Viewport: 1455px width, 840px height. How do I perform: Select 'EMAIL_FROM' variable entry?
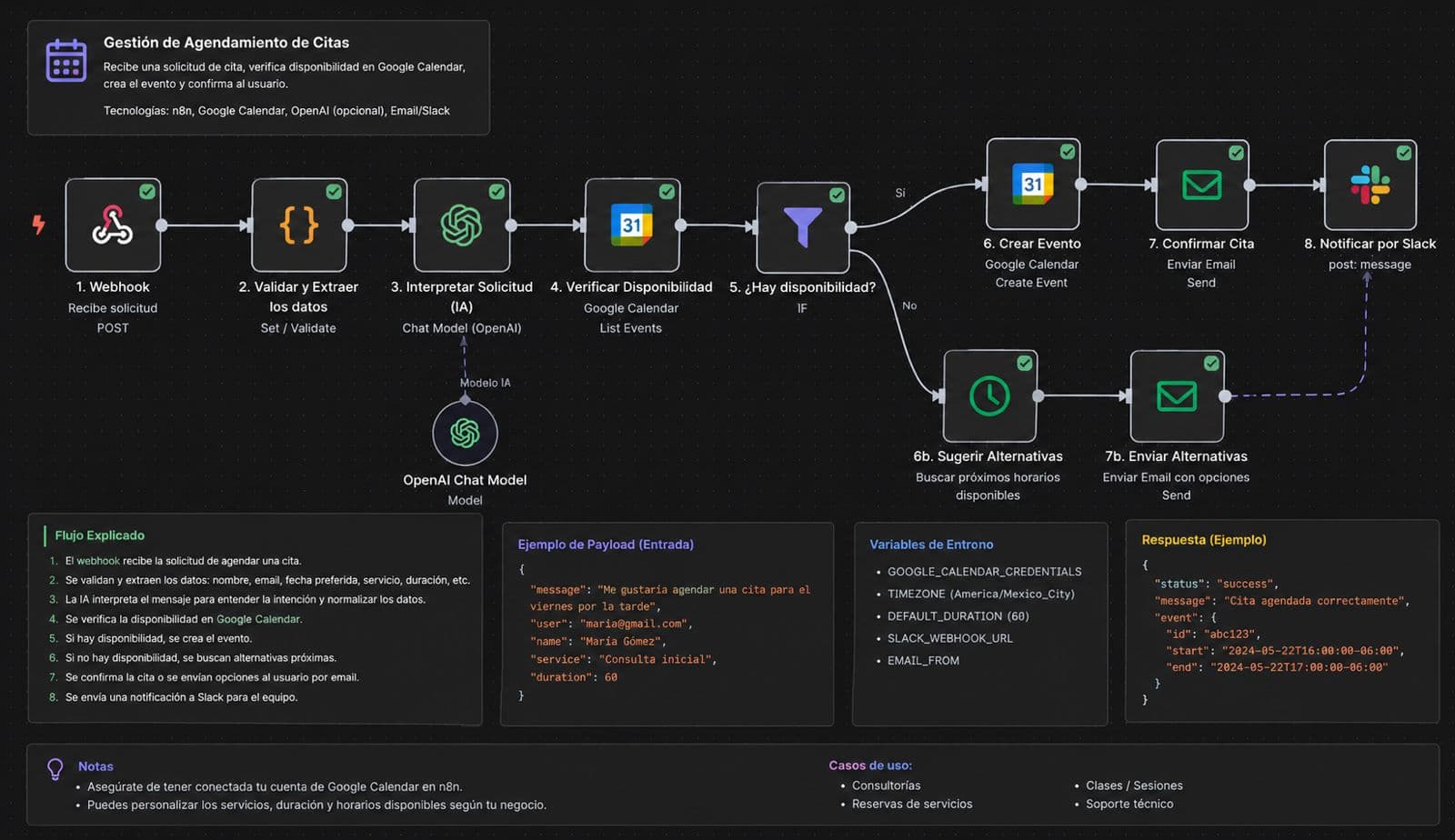(923, 661)
